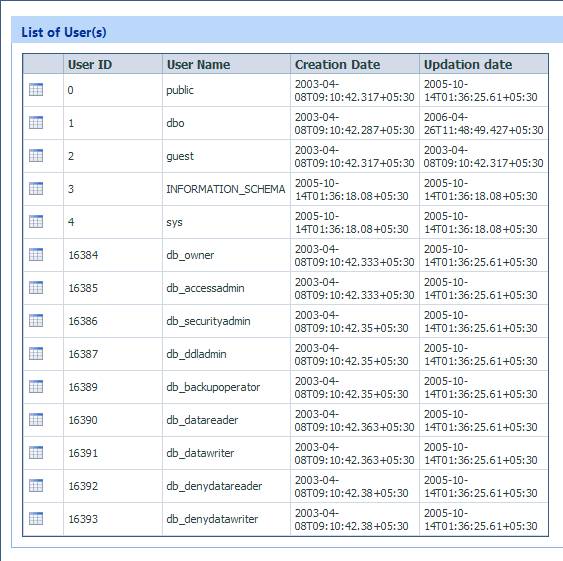Click the table icon in the sys row
This screenshot has height=561, width=563.
click(36, 222)
